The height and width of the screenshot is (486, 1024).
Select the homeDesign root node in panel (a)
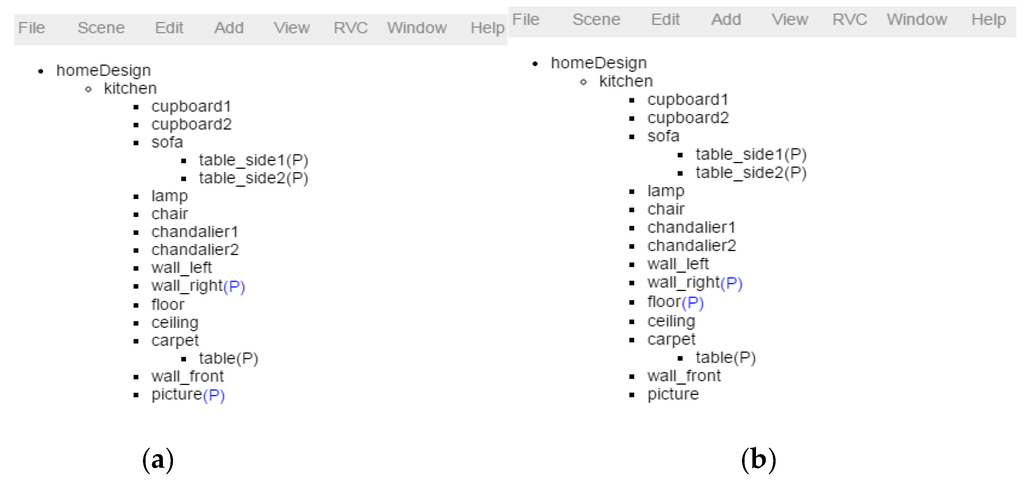click(x=104, y=70)
